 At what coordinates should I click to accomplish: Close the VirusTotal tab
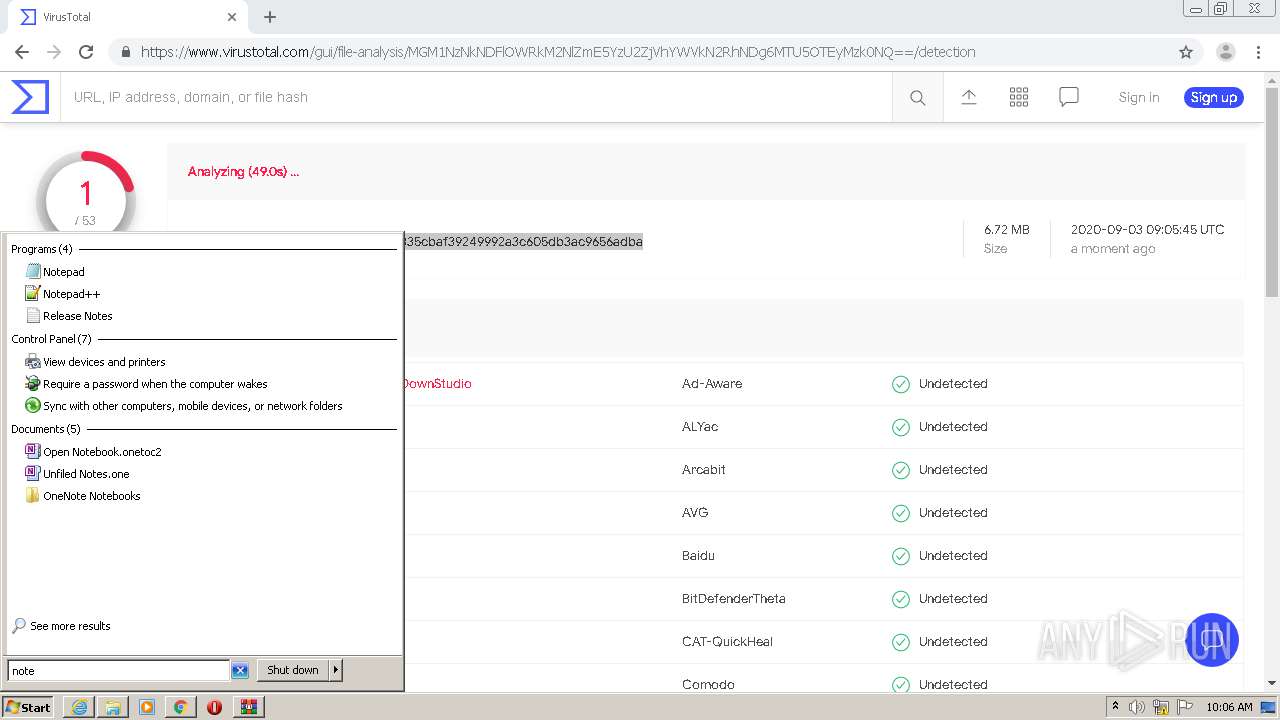(x=232, y=17)
